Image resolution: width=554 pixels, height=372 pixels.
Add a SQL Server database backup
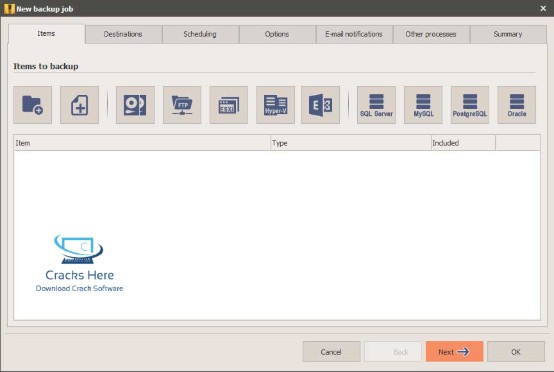(376, 105)
